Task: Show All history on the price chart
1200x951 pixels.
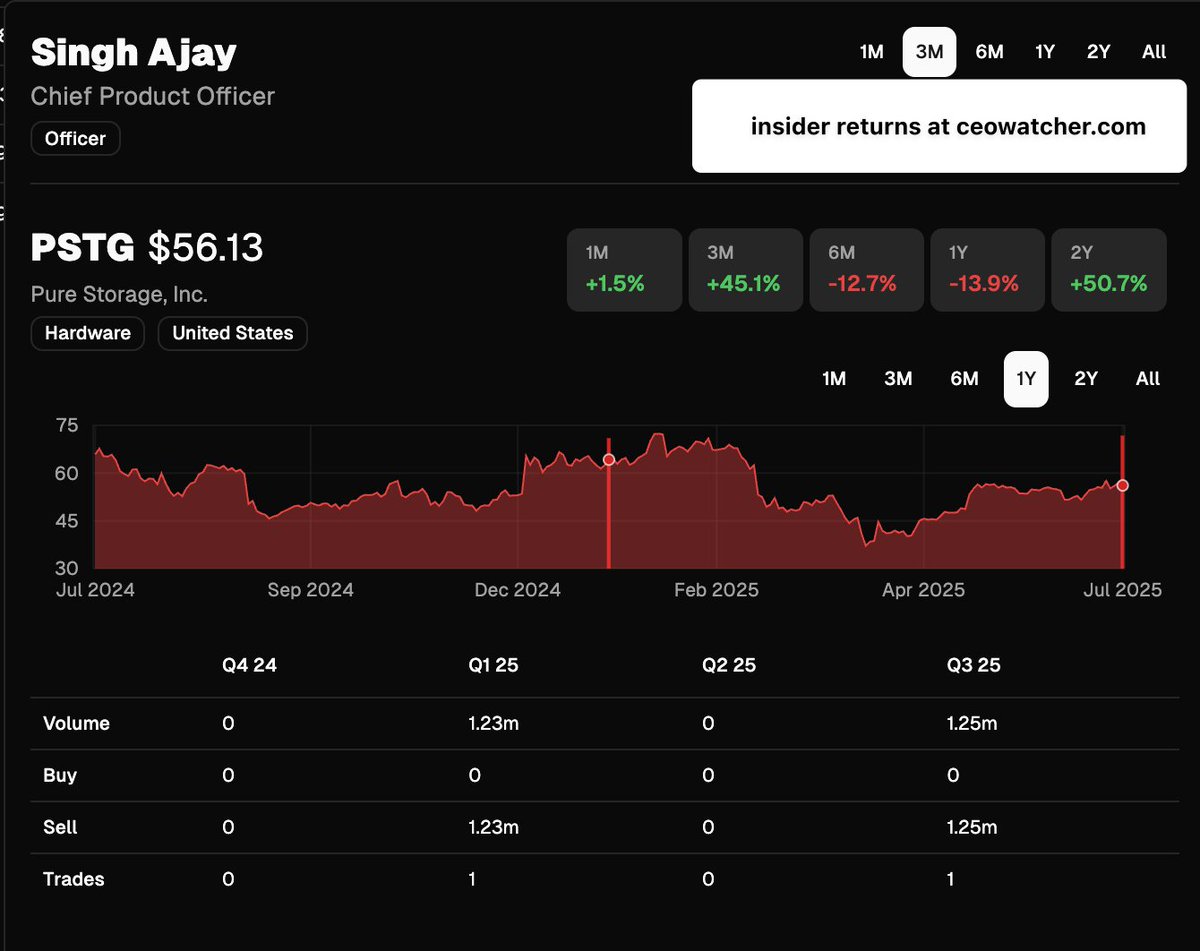Action: (x=1148, y=379)
